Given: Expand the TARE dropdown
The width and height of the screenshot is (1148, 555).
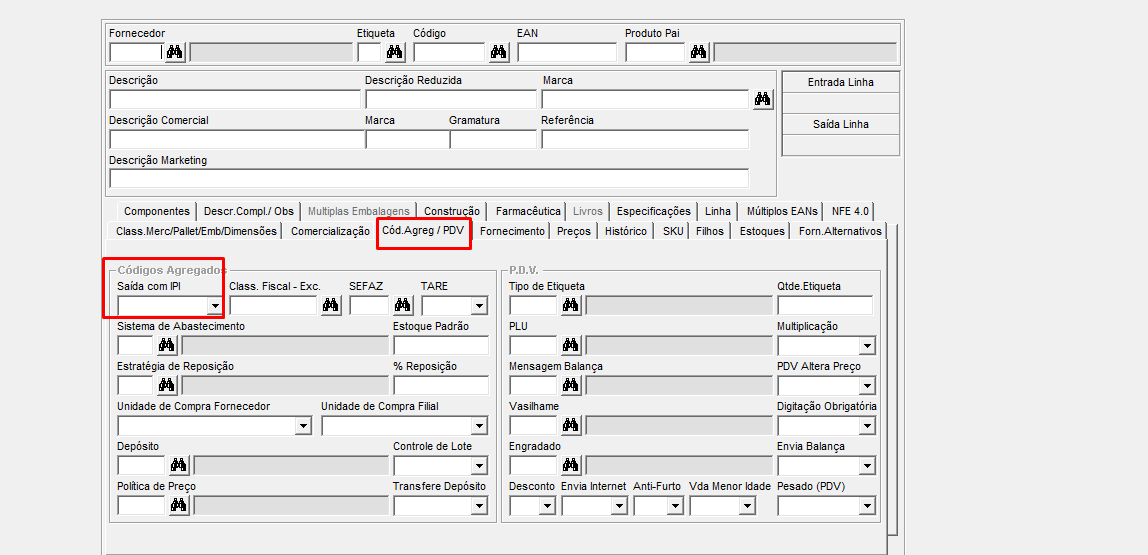Looking at the screenshot, I should (480, 306).
